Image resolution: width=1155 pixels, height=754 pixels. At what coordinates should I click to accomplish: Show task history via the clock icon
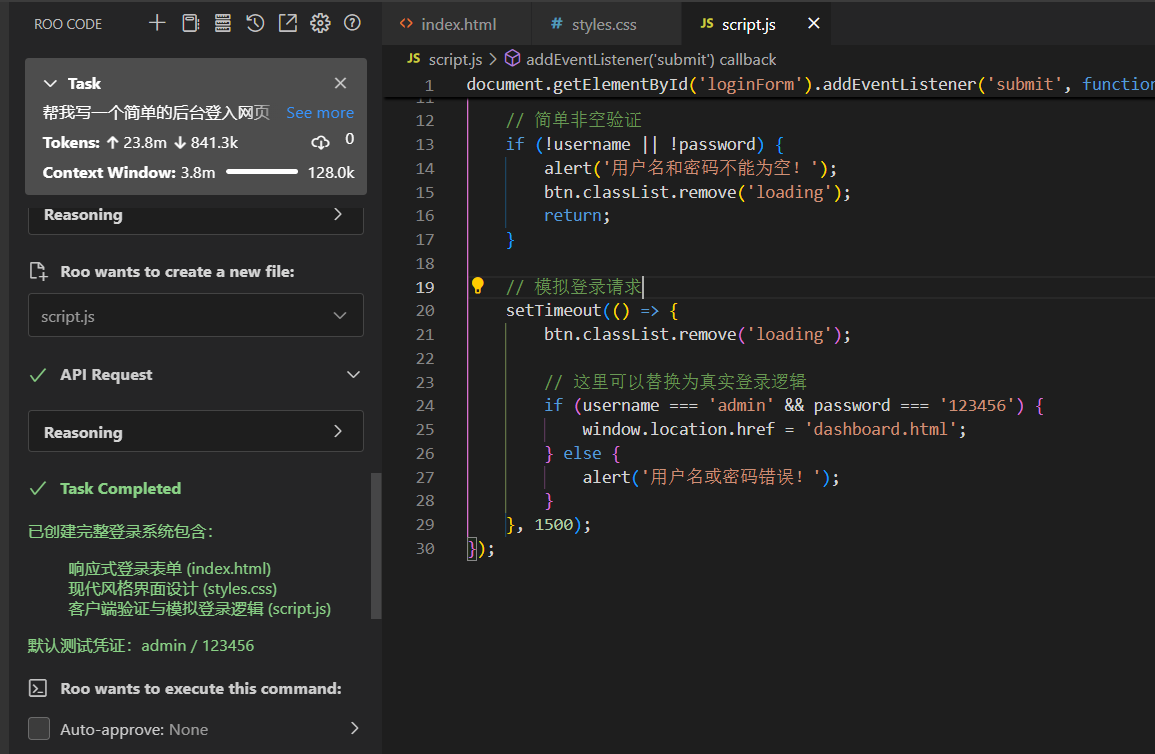click(x=255, y=23)
